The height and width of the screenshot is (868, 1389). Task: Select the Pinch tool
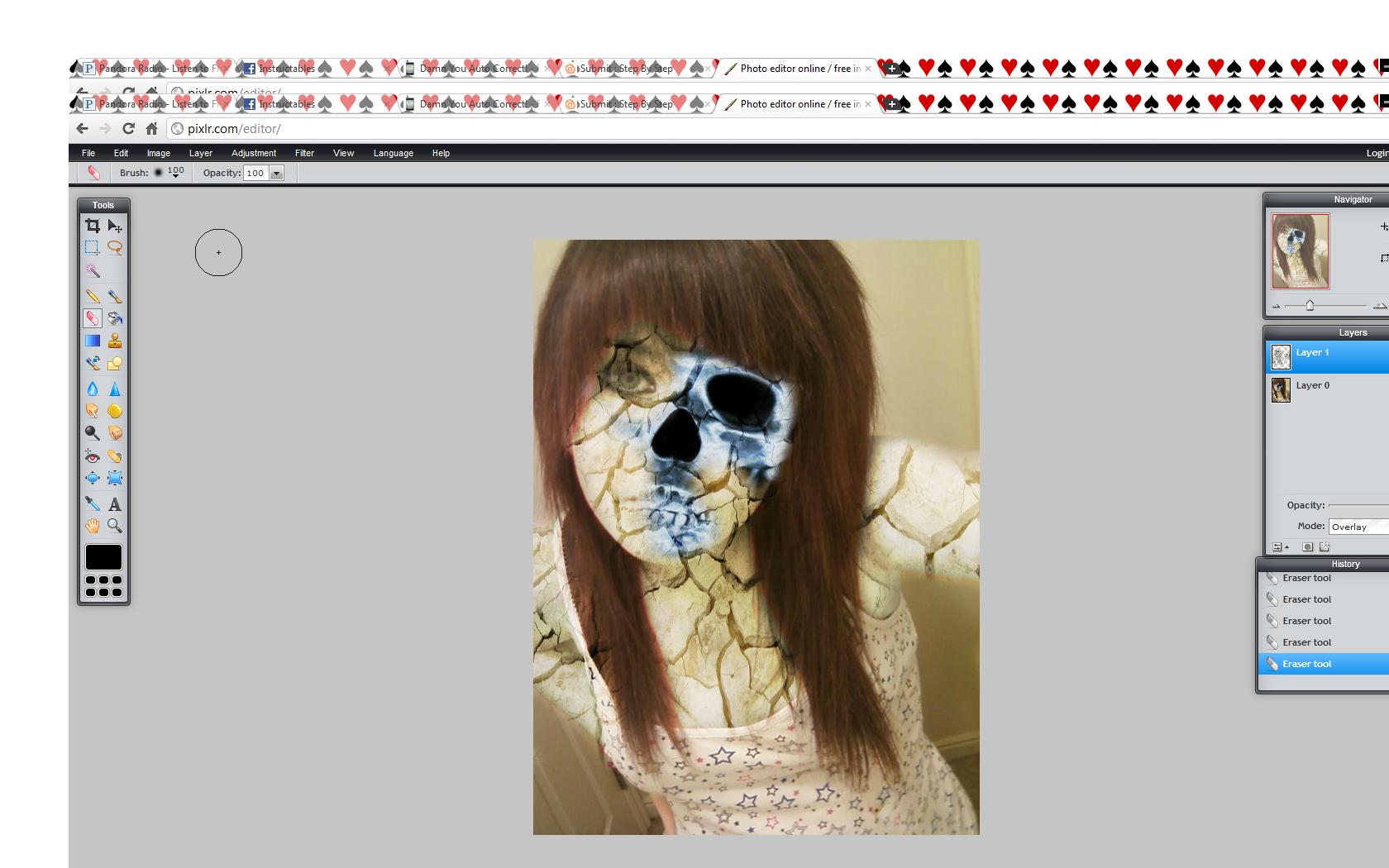[115, 478]
